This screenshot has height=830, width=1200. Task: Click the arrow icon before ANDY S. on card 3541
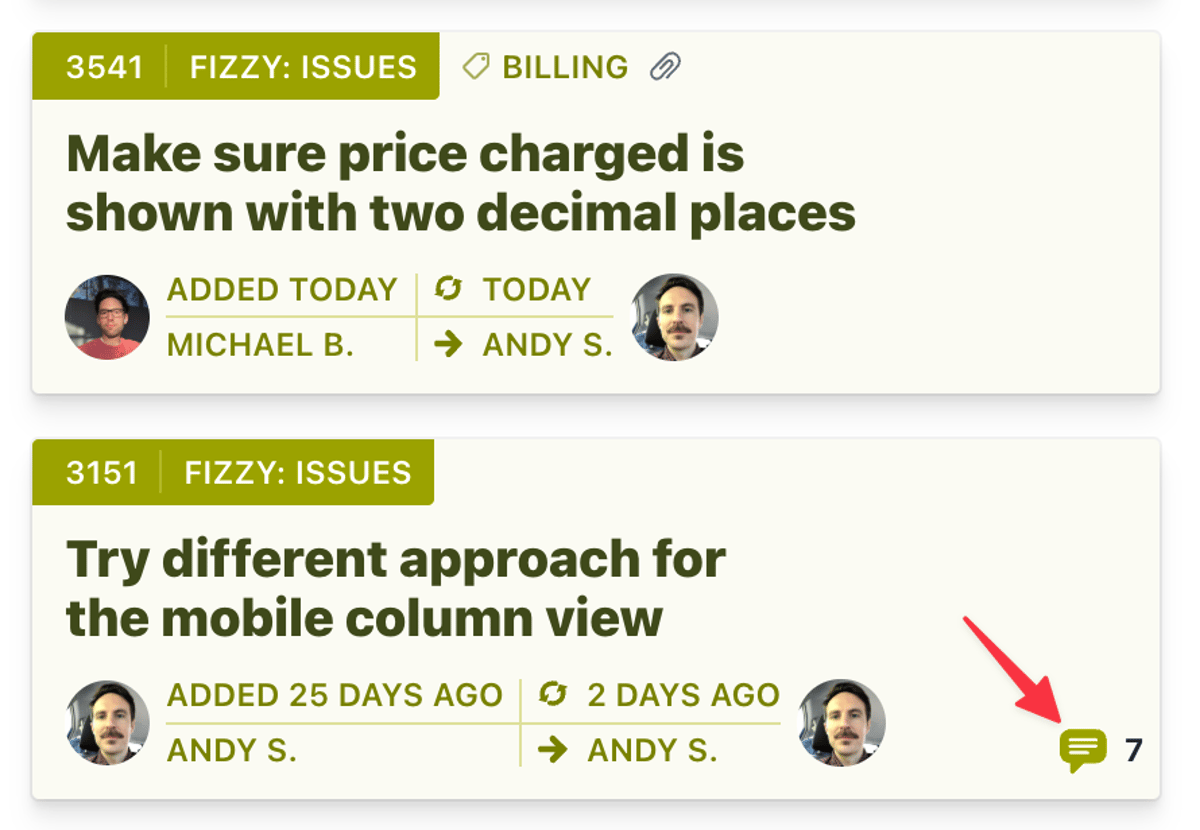450,345
